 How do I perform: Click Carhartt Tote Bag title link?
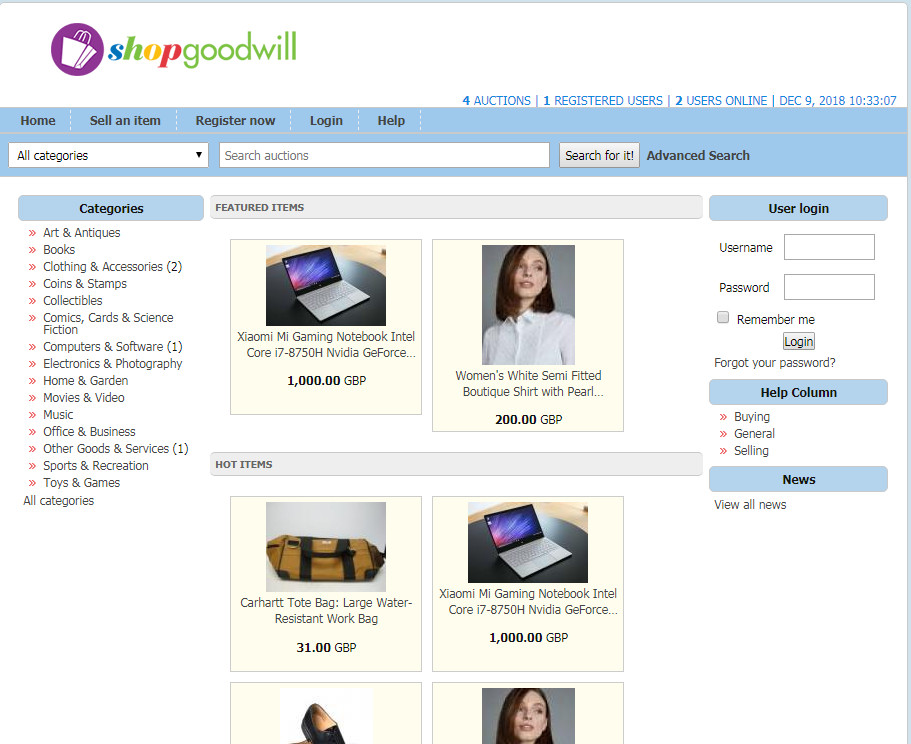pos(326,610)
